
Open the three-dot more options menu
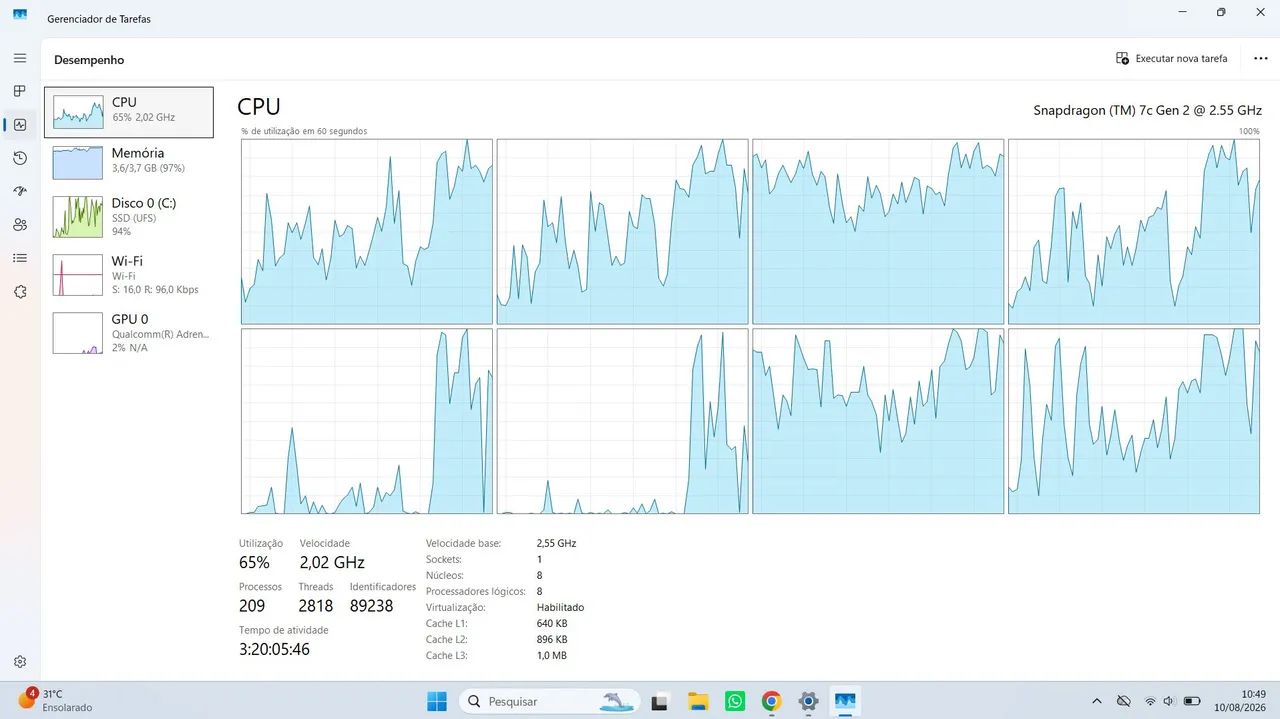[1261, 59]
